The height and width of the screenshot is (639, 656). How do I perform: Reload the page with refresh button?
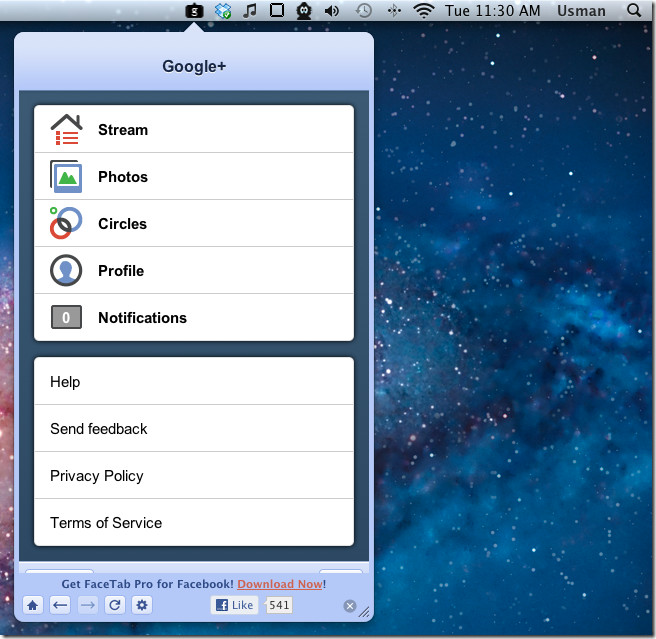(115, 605)
